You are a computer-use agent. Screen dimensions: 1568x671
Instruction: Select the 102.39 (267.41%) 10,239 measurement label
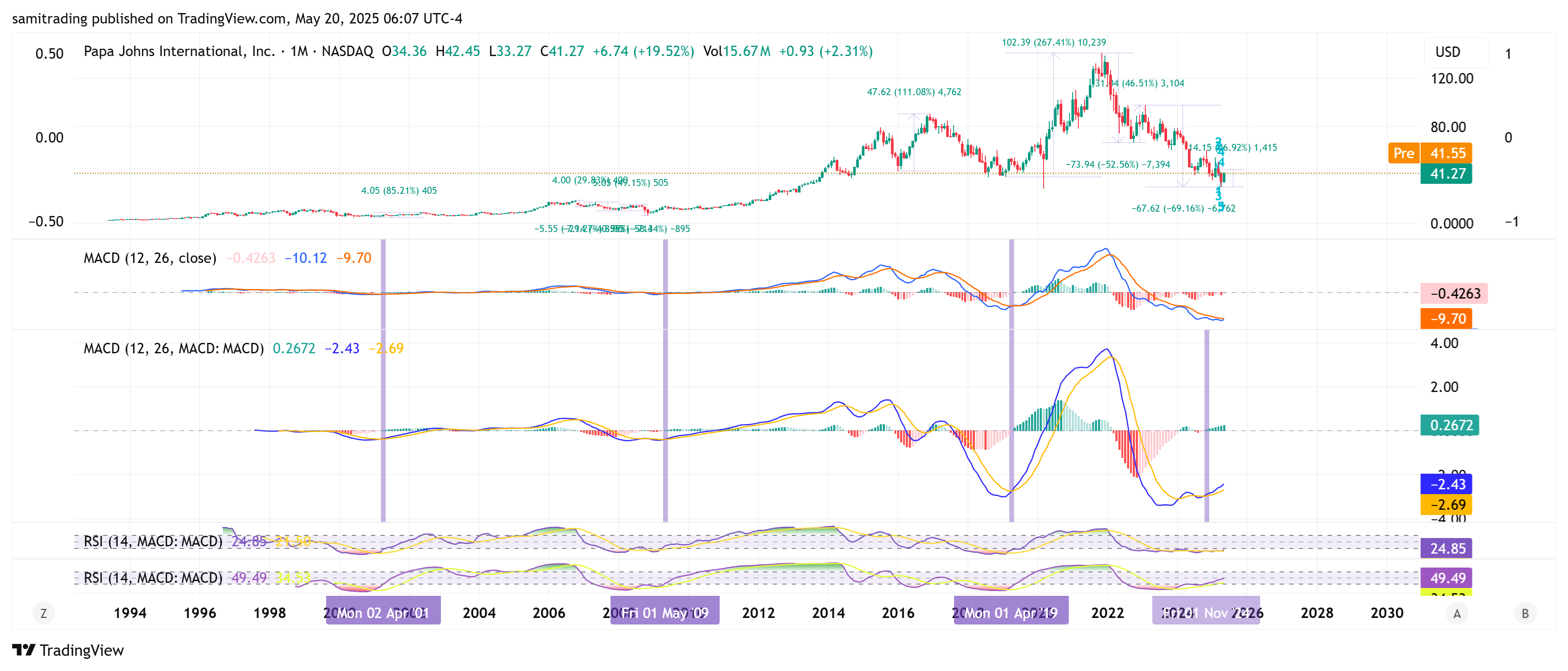click(1054, 43)
